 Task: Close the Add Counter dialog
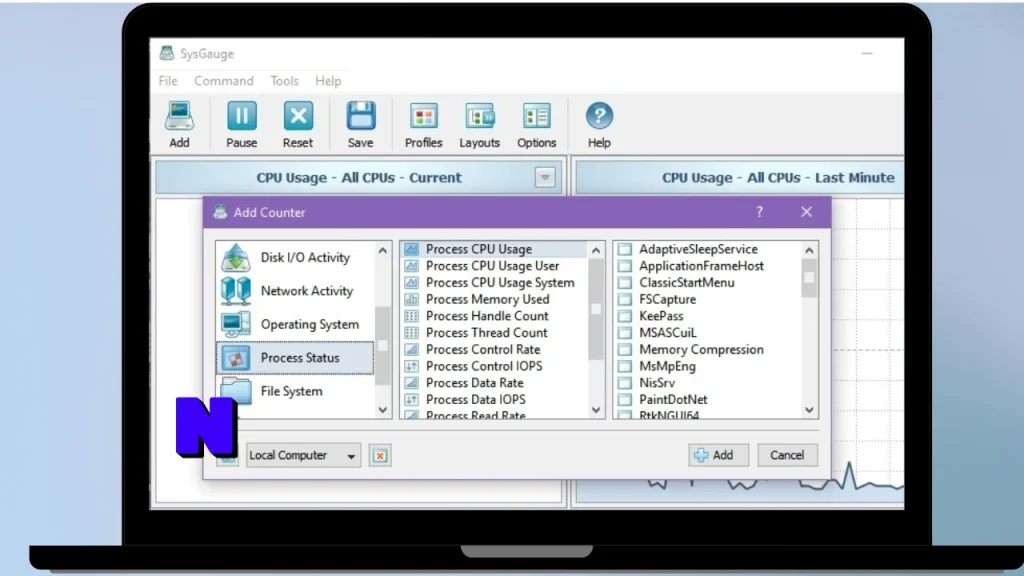coord(807,212)
